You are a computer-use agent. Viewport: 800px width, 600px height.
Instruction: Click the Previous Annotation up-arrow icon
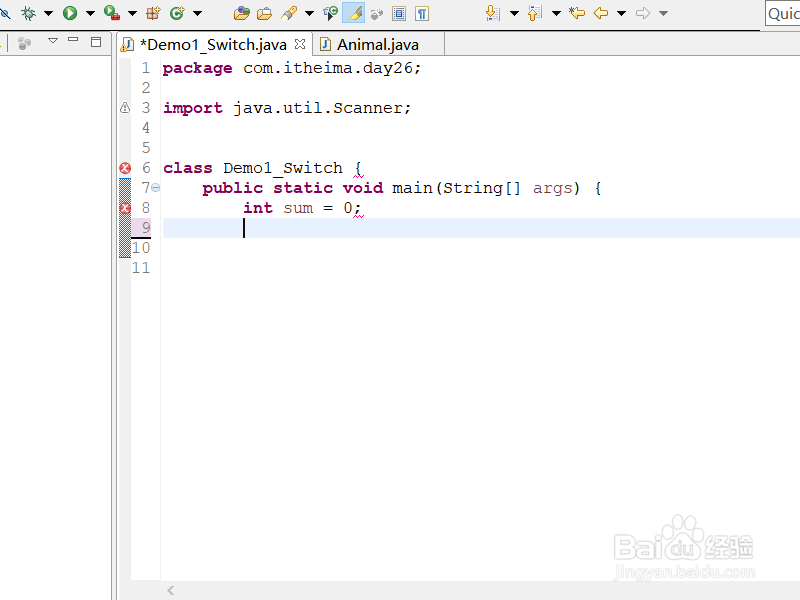coord(534,13)
